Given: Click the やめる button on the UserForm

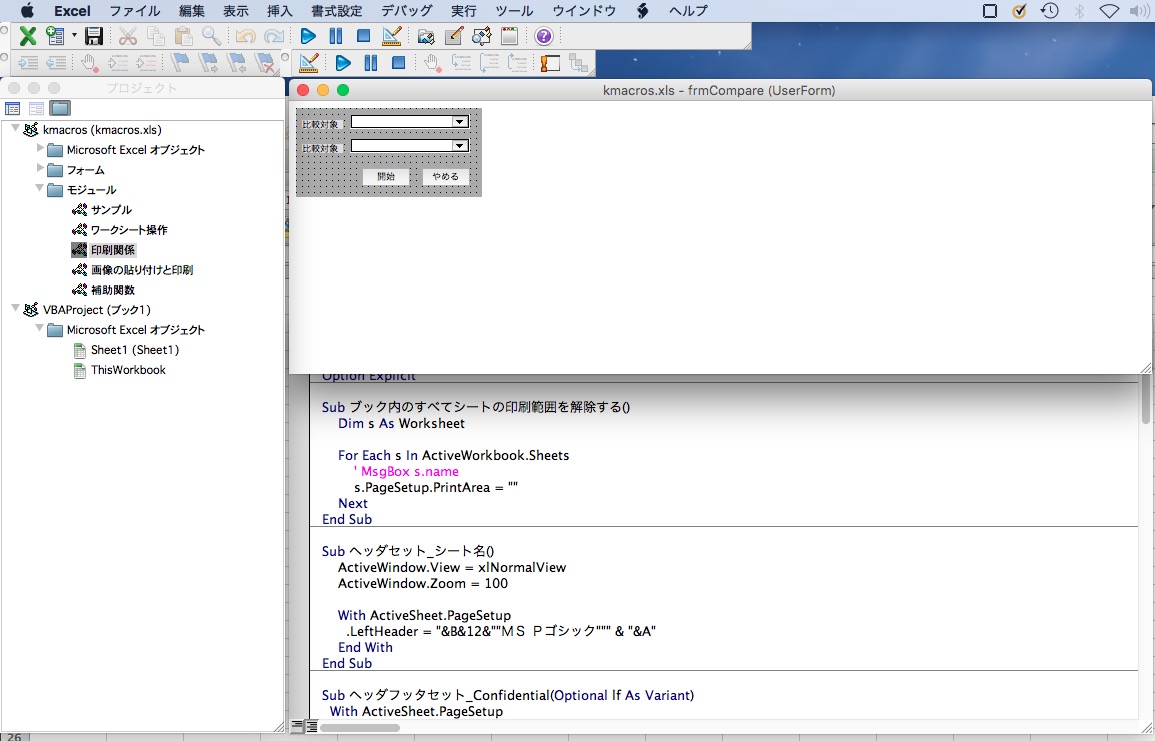Looking at the screenshot, I should [446, 177].
